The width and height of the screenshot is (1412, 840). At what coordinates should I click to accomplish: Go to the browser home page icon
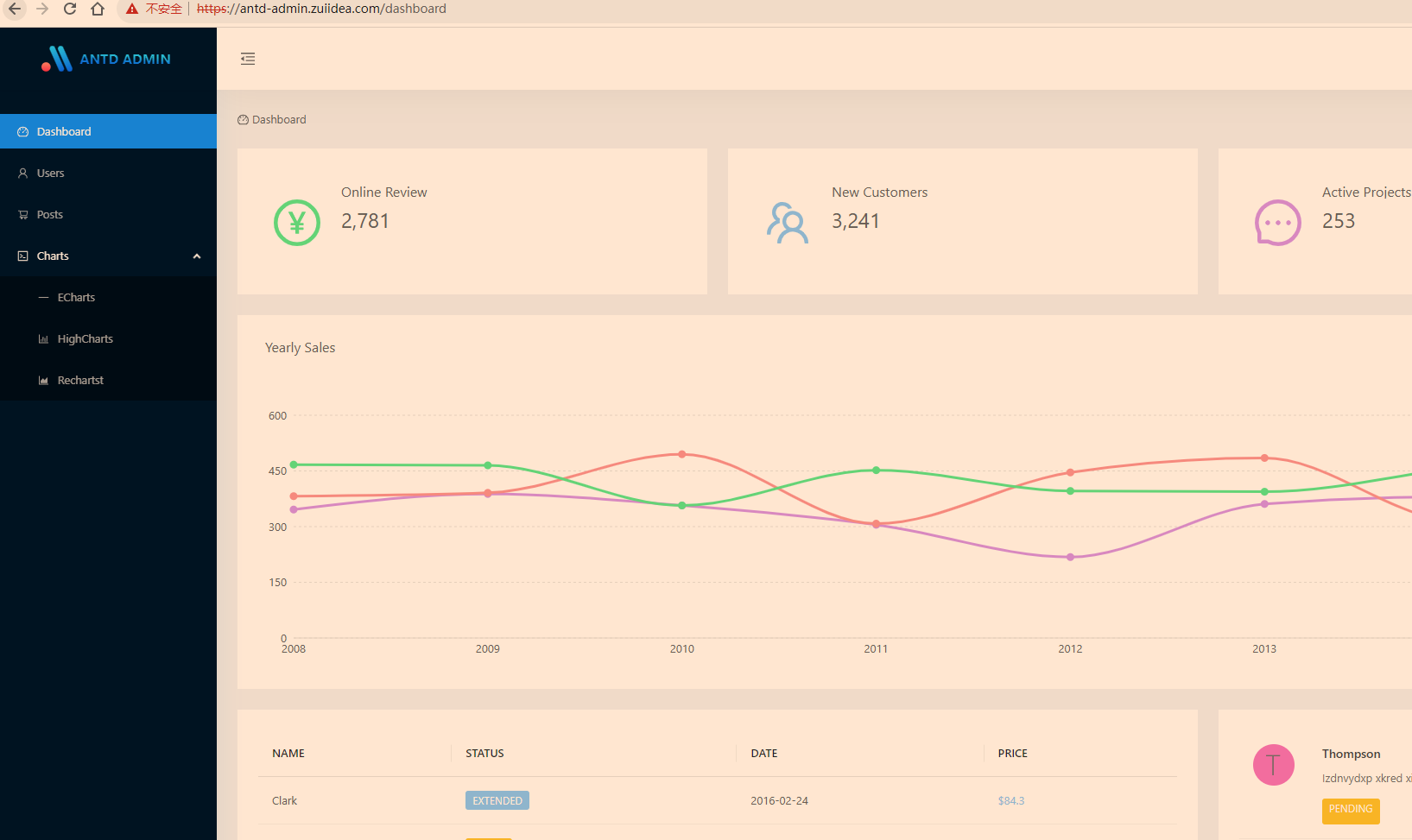pyautogui.click(x=98, y=9)
